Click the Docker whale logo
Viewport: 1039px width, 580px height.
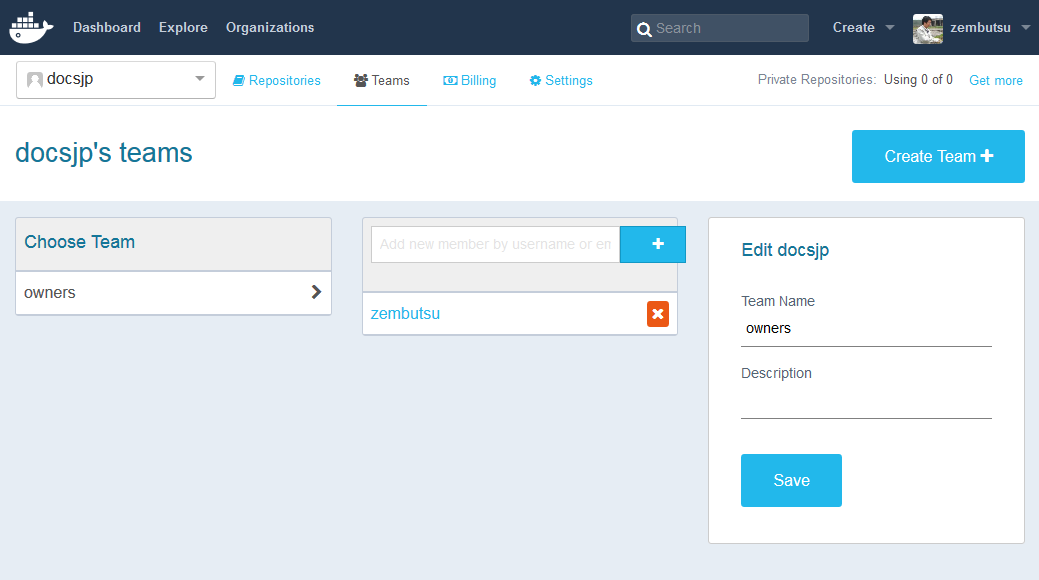point(31,27)
